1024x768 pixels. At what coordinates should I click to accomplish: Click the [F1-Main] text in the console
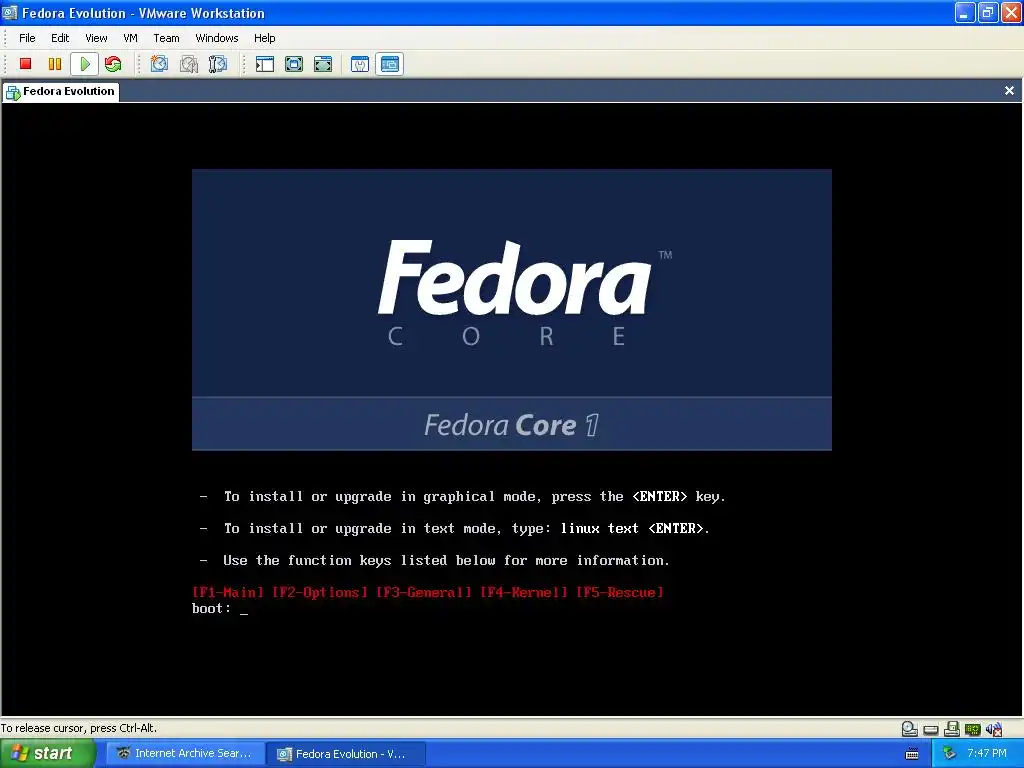tap(228, 592)
